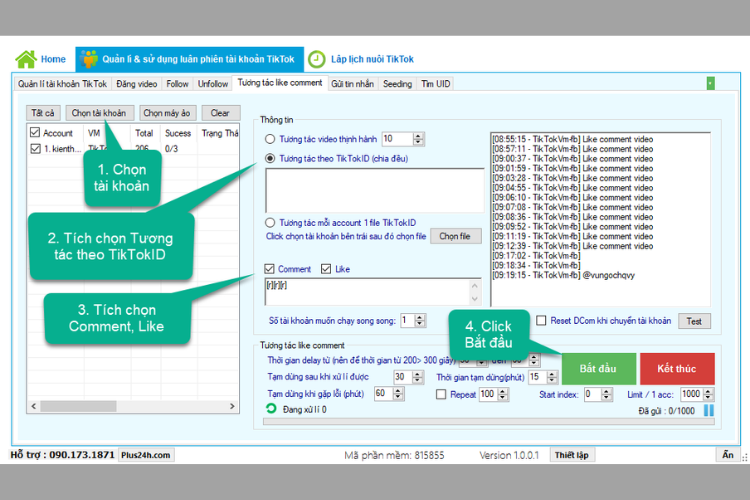The width and height of the screenshot is (750, 500).
Task: Click the comment box scroll down arrow
Action: tap(474, 299)
